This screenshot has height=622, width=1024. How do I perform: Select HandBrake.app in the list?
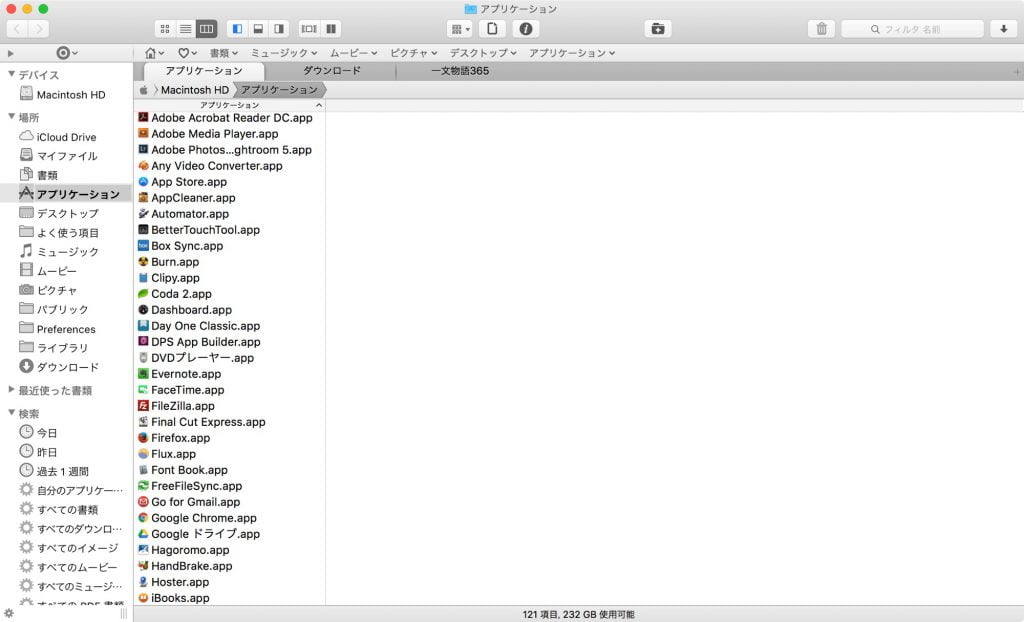pyautogui.click(x=229, y=566)
